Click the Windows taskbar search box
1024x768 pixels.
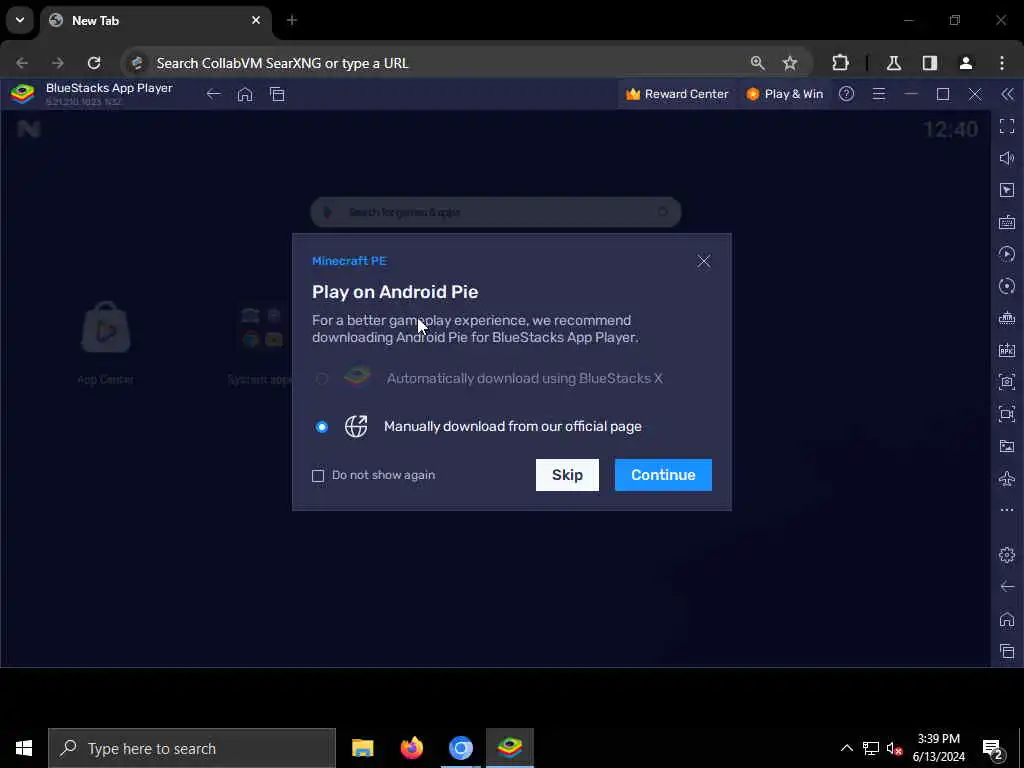(x=192, y=748)
